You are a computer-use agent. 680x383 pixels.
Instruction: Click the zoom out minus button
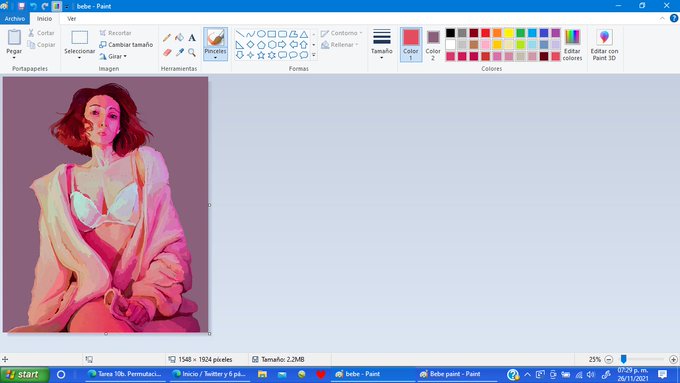point(608,359)
